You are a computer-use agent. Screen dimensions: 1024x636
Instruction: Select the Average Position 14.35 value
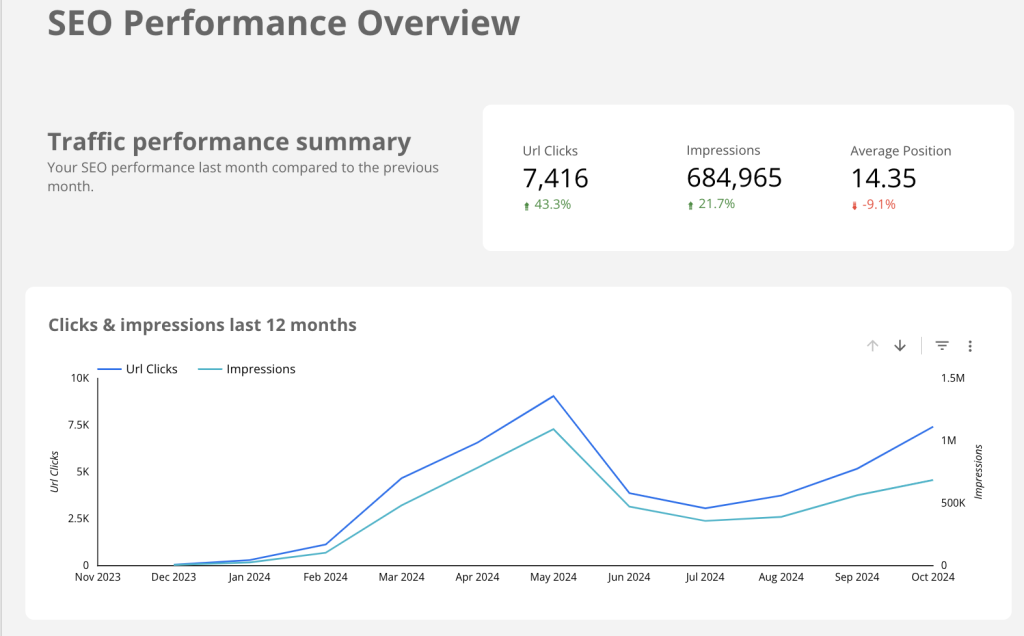[x=883, y=179]
